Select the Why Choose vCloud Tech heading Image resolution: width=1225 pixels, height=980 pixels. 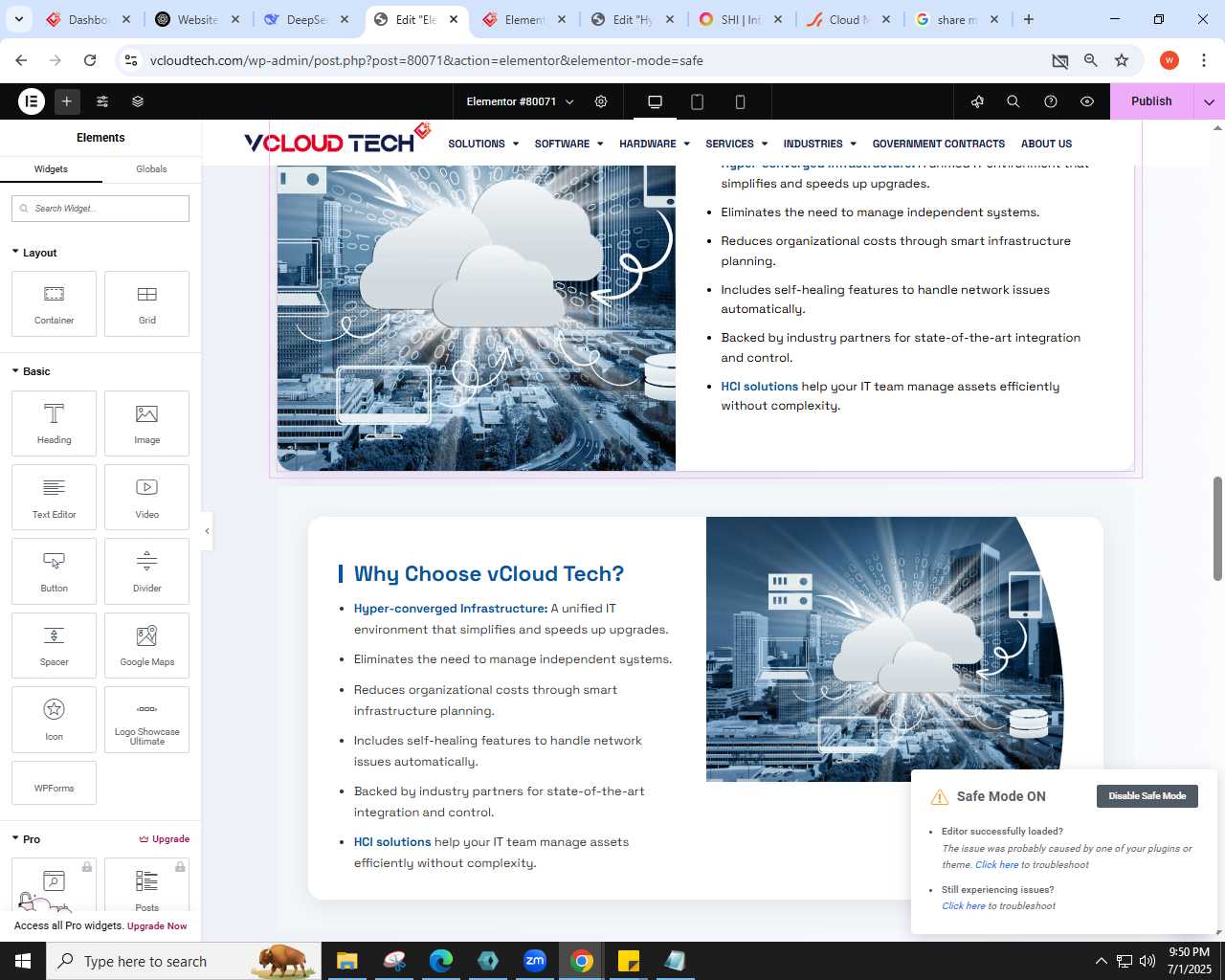pos(489,574)
